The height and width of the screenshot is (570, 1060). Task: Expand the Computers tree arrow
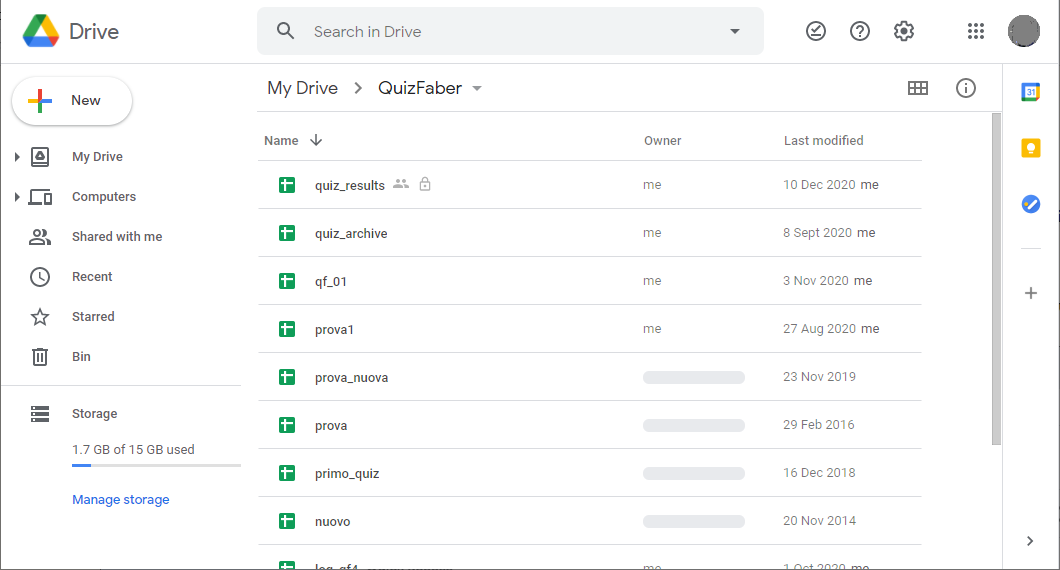[17, 197]
